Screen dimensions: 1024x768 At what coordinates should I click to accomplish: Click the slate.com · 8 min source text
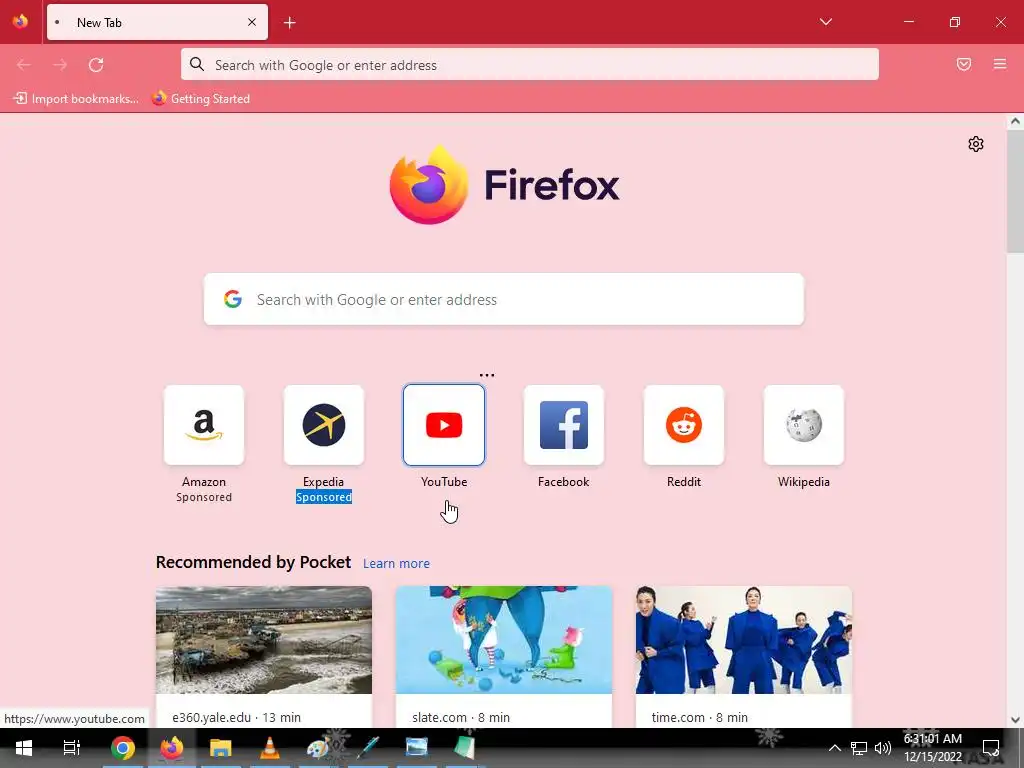click(x=460, y=717)
